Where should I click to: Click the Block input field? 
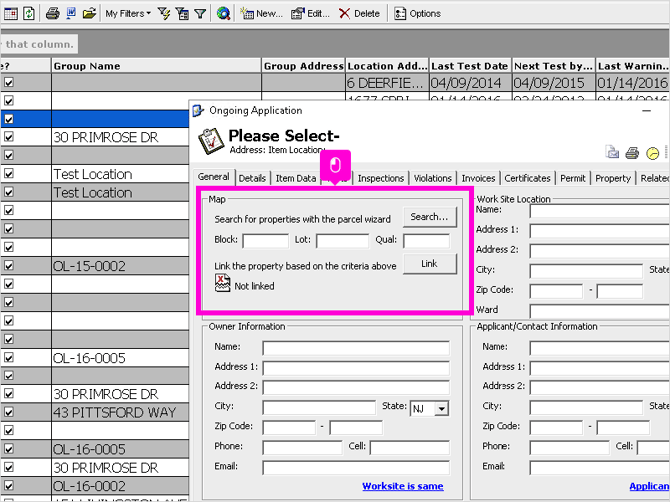(x=265, y=241)
